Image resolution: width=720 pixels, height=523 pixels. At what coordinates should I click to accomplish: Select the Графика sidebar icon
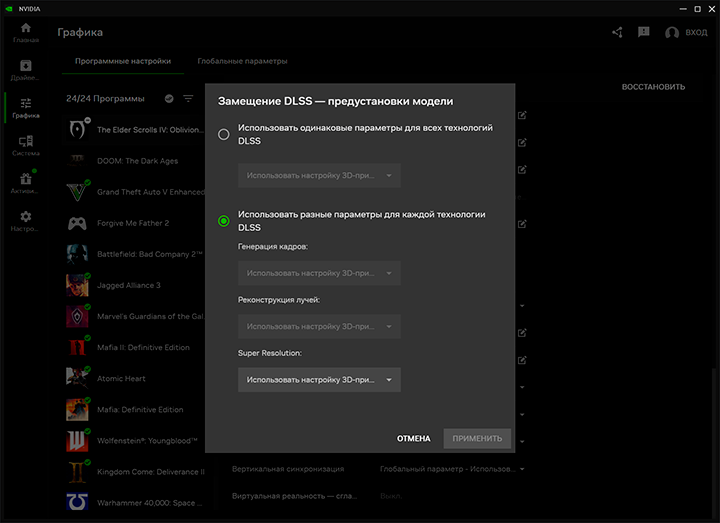point(26,103)
